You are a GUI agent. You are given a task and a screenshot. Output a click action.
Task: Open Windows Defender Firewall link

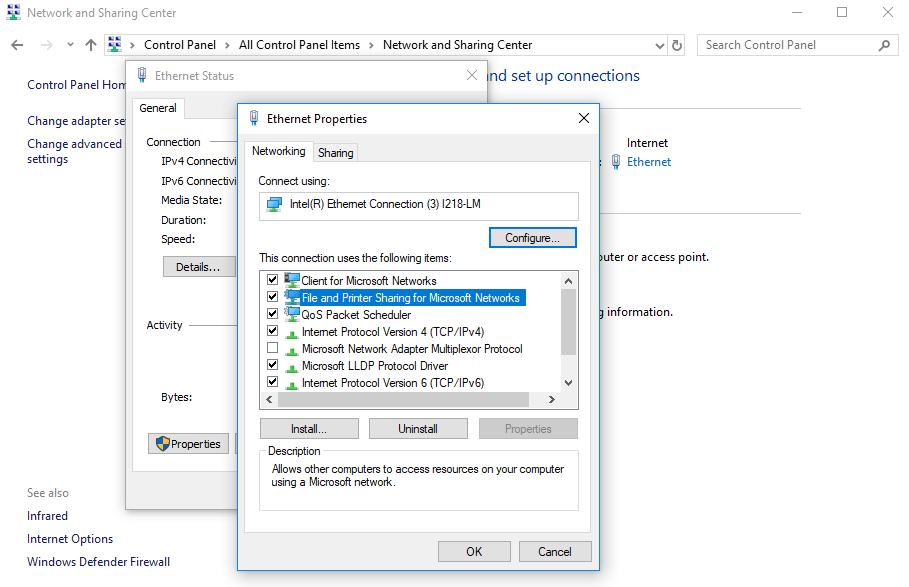[98, 562]
